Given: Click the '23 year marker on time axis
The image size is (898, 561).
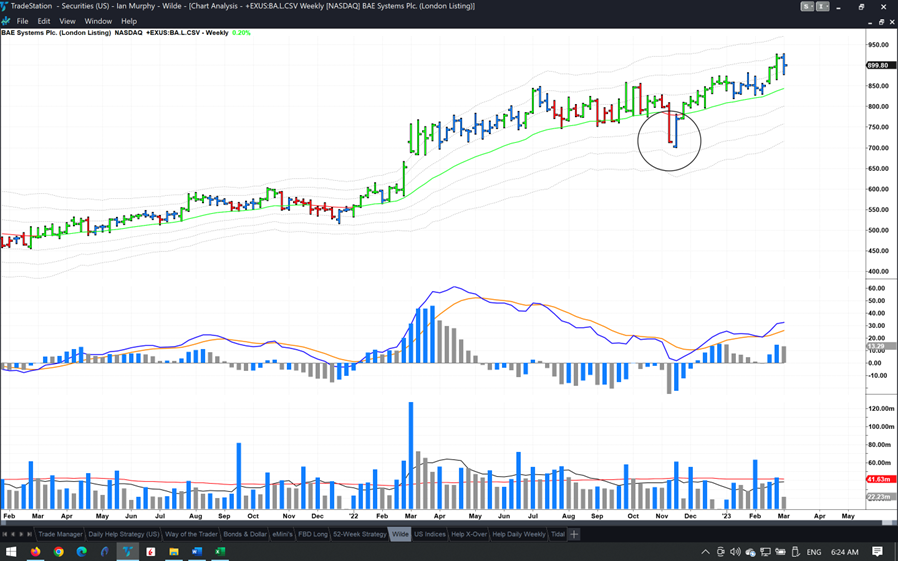Looking at the screenshot, I should [726, 516].
